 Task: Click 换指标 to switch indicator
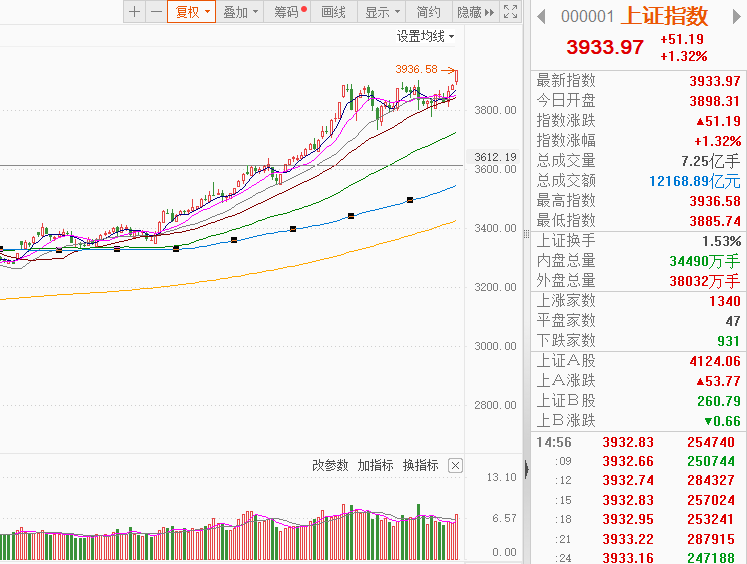point(421,465)
